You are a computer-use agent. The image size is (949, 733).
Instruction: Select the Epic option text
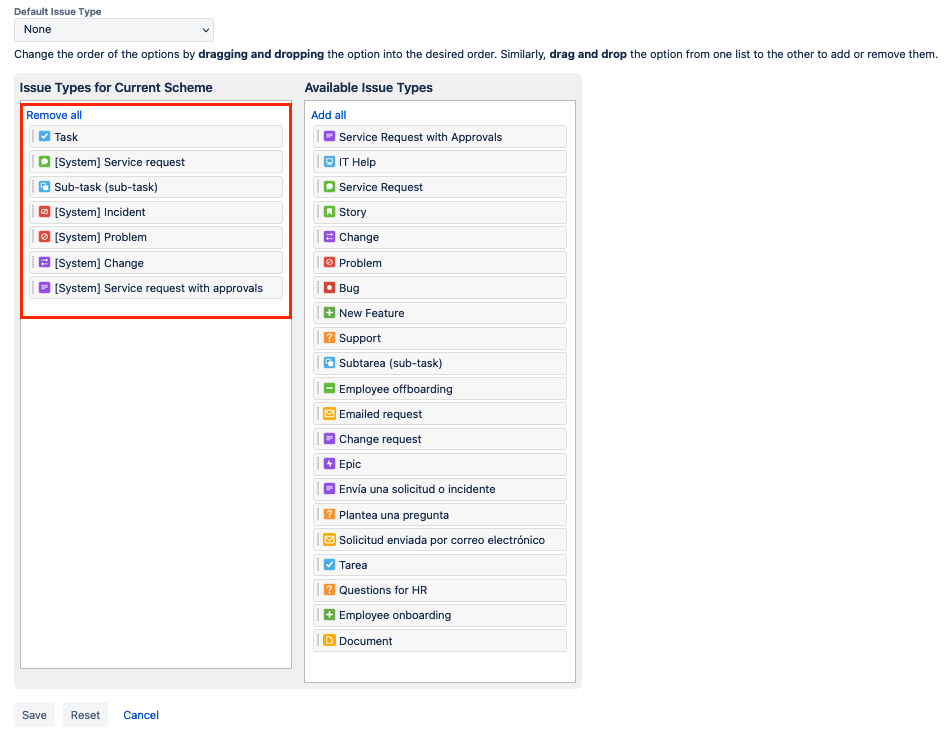[x=350, y=464]
